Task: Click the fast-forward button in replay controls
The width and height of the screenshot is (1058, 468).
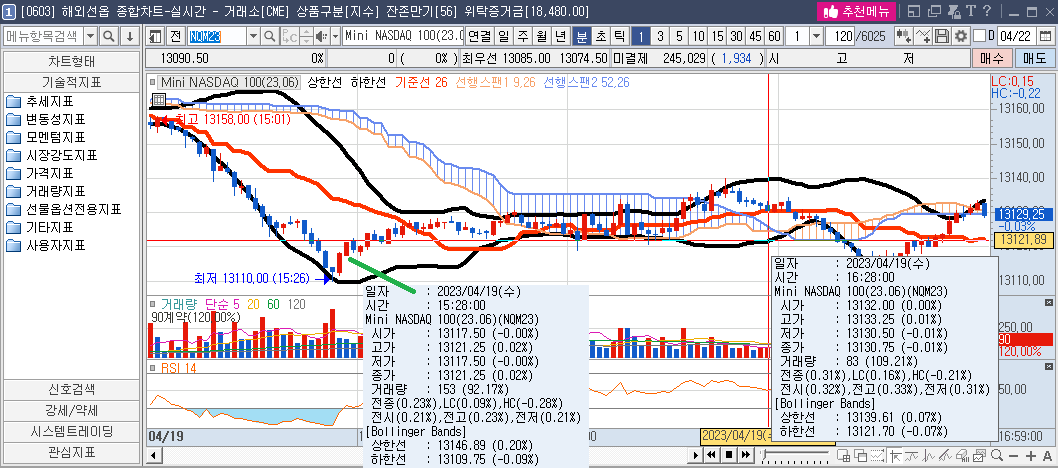Action: [746, 455]
